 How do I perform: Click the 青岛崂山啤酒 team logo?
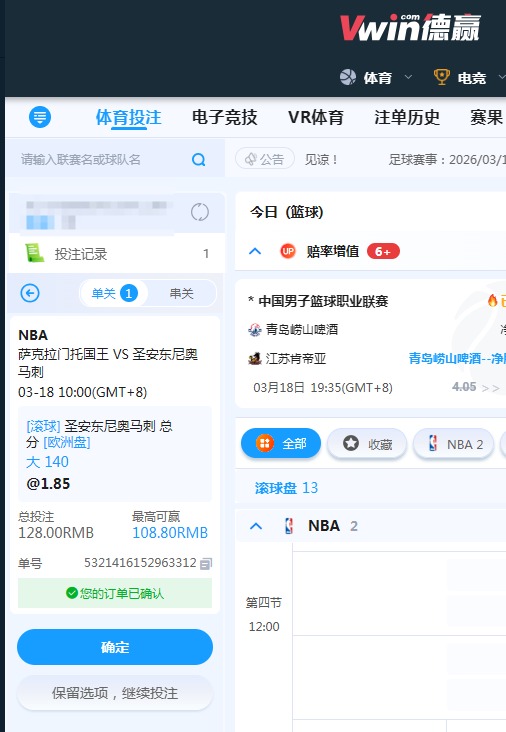(x=254, y=330)
